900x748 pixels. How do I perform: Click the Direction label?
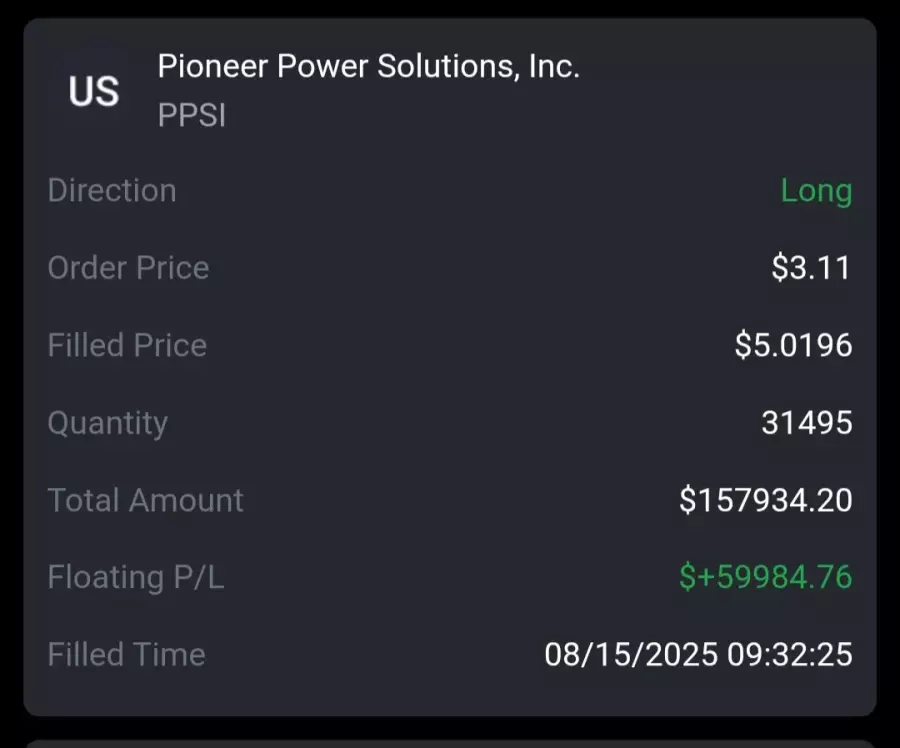tap(112, 190)
